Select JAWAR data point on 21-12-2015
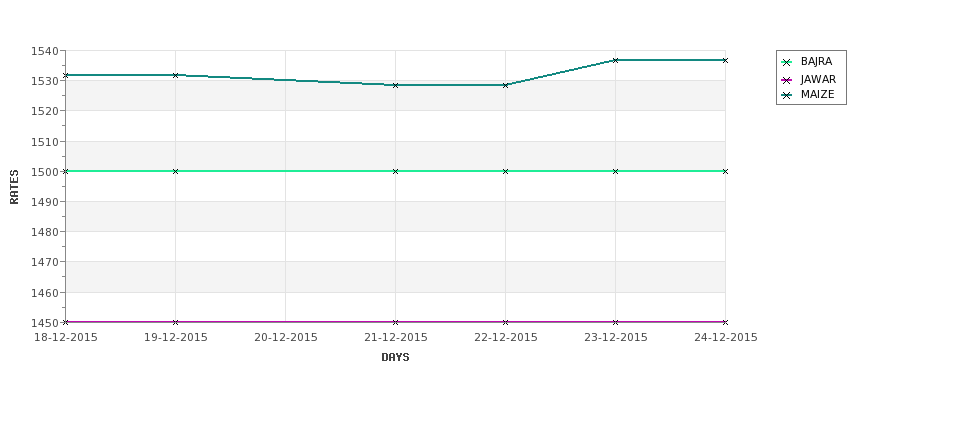Viewport: 975px width, 429px height. [395, 322]
